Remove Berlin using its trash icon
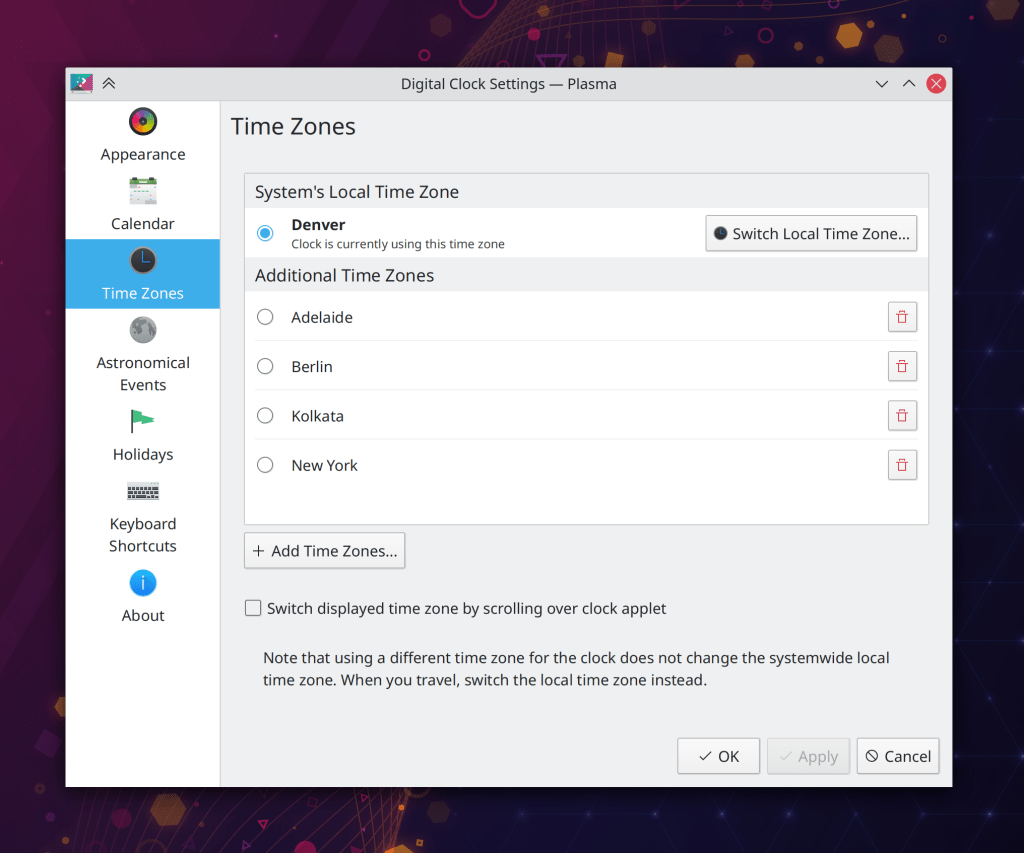The width and height of the screenshot is (1024, 853). point(902,366)
